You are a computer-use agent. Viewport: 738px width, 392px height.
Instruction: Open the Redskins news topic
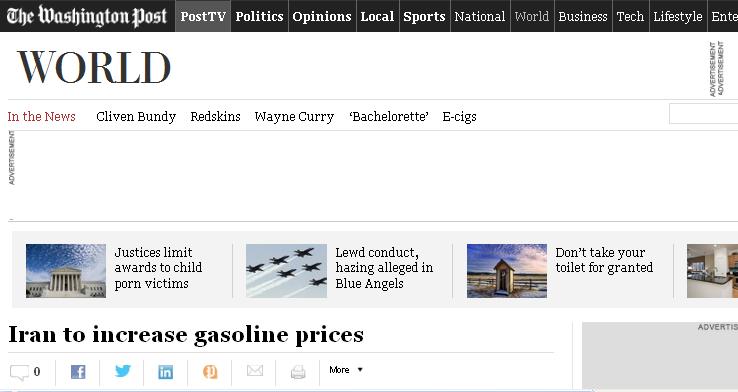[x=216, y=116]
